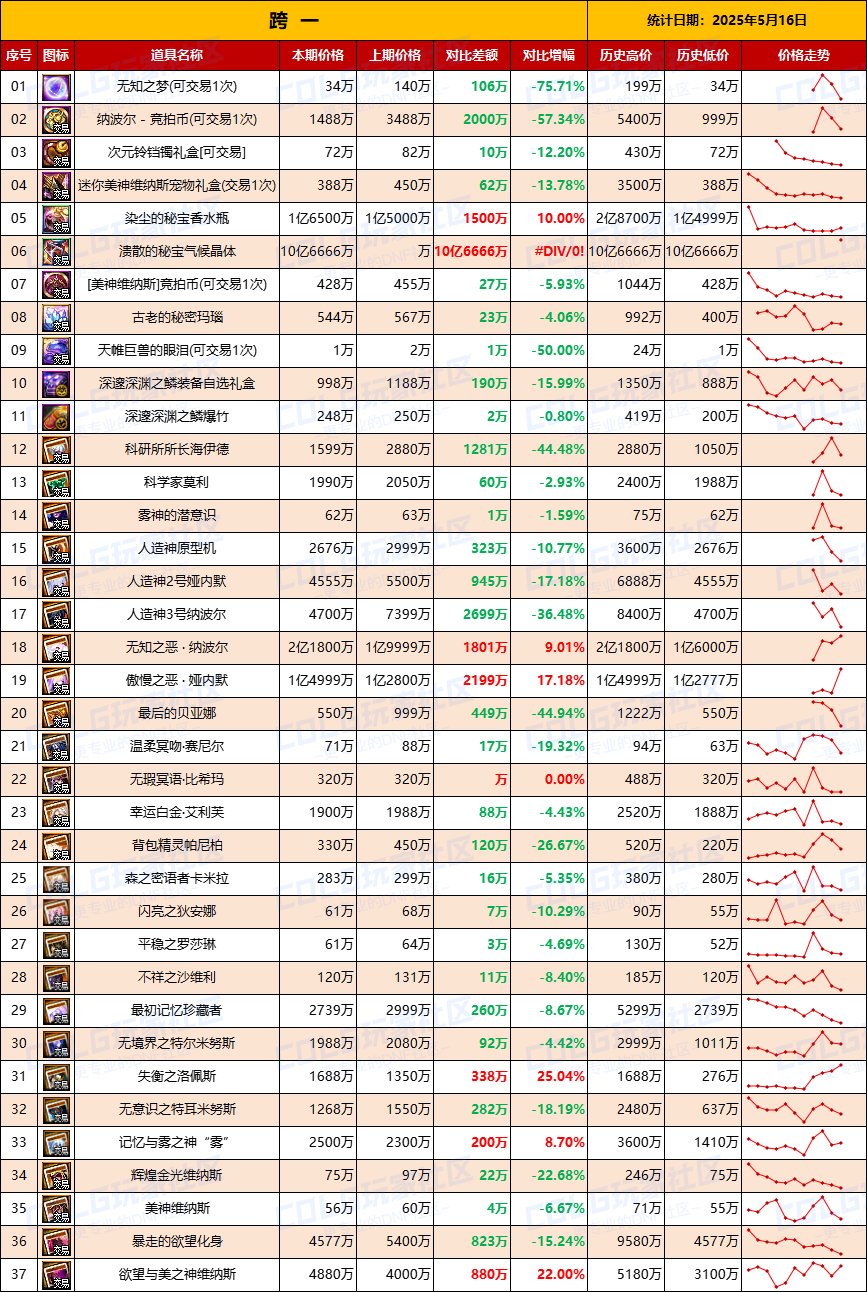Click the price trend chart for 最初记忆珍藏者

click(797, 1011)
